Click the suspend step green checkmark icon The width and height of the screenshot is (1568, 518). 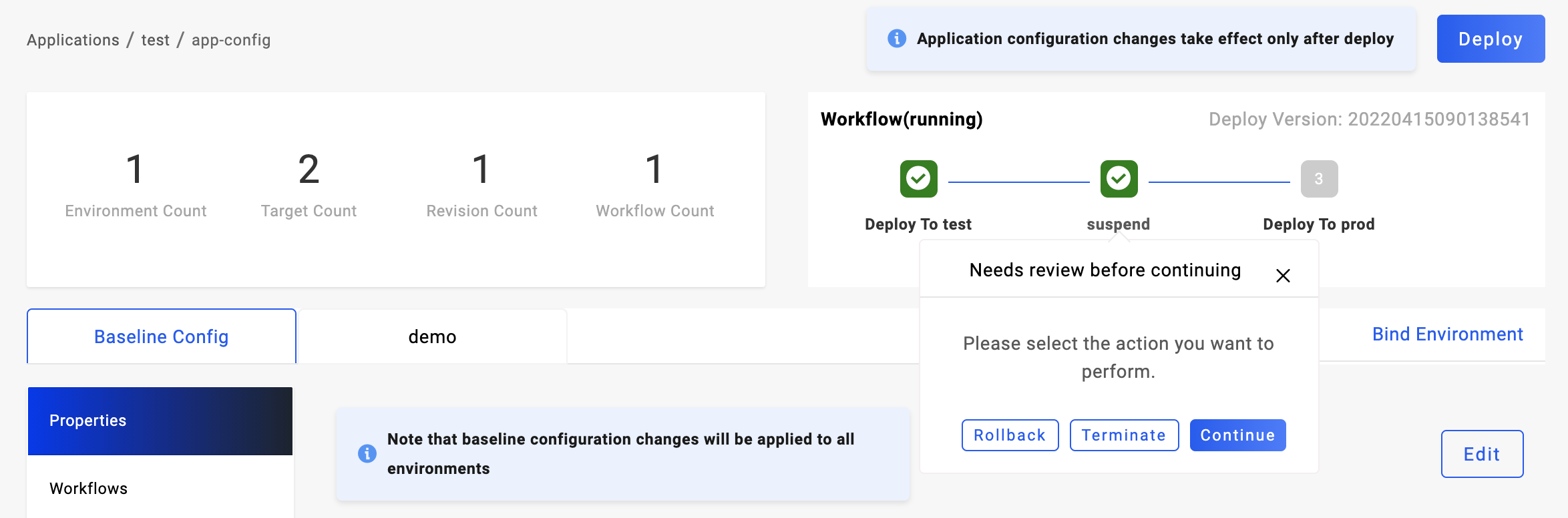(1119, 179)
